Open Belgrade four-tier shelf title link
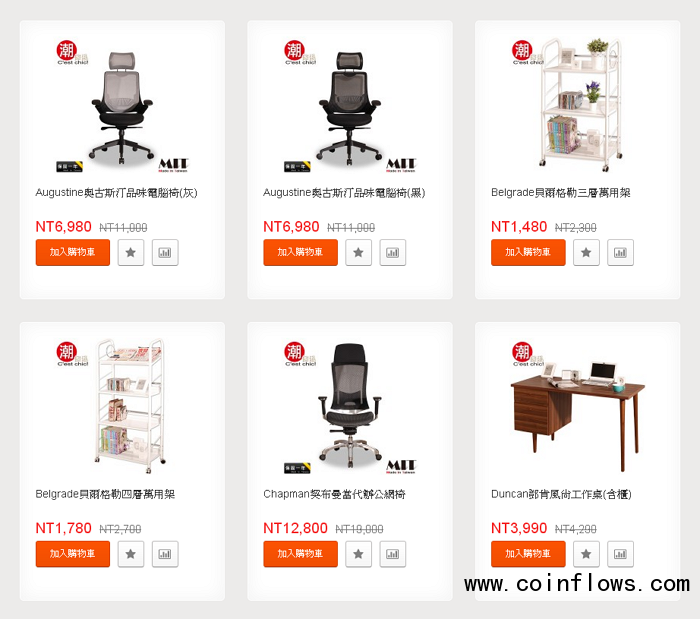 (105, 494)
